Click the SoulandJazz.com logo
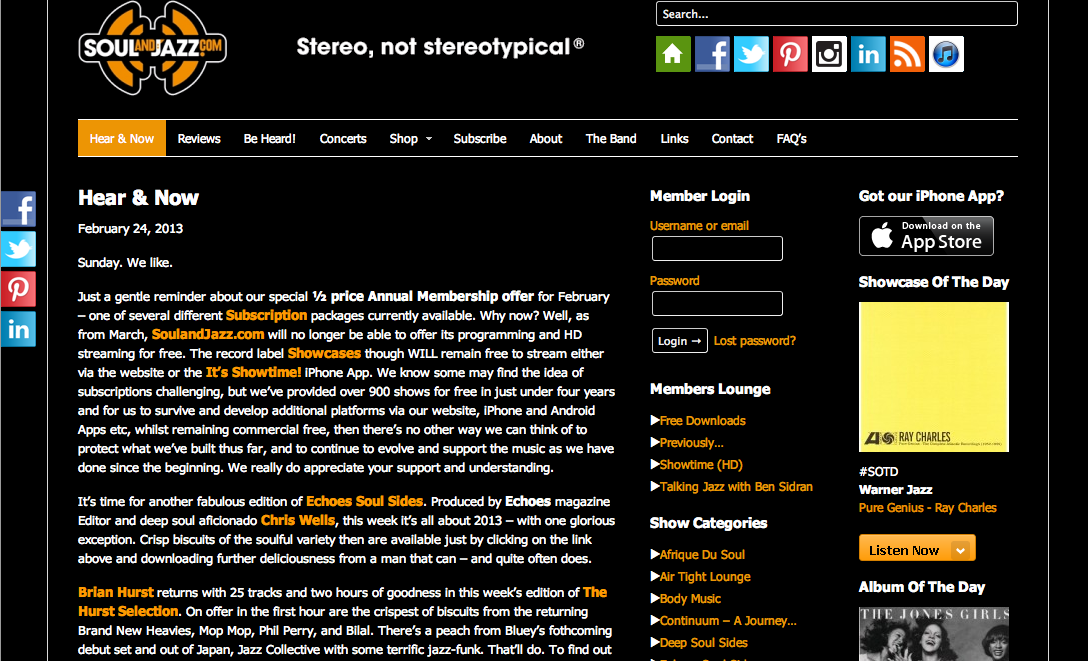1088x661 pixels. tap(153, 48)
